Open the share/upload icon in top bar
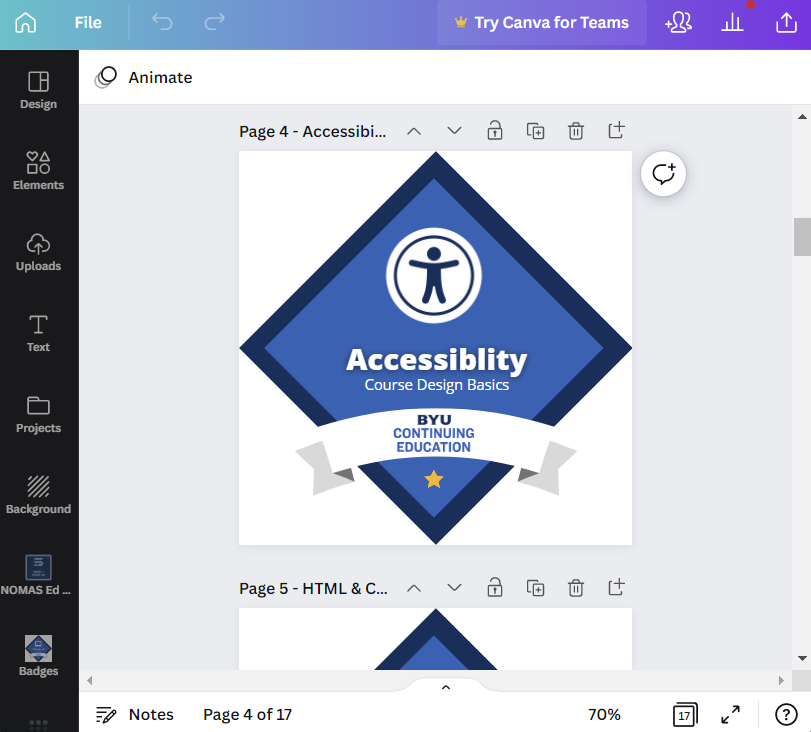This screenshot has height=732, width=811. click(785, 22)
